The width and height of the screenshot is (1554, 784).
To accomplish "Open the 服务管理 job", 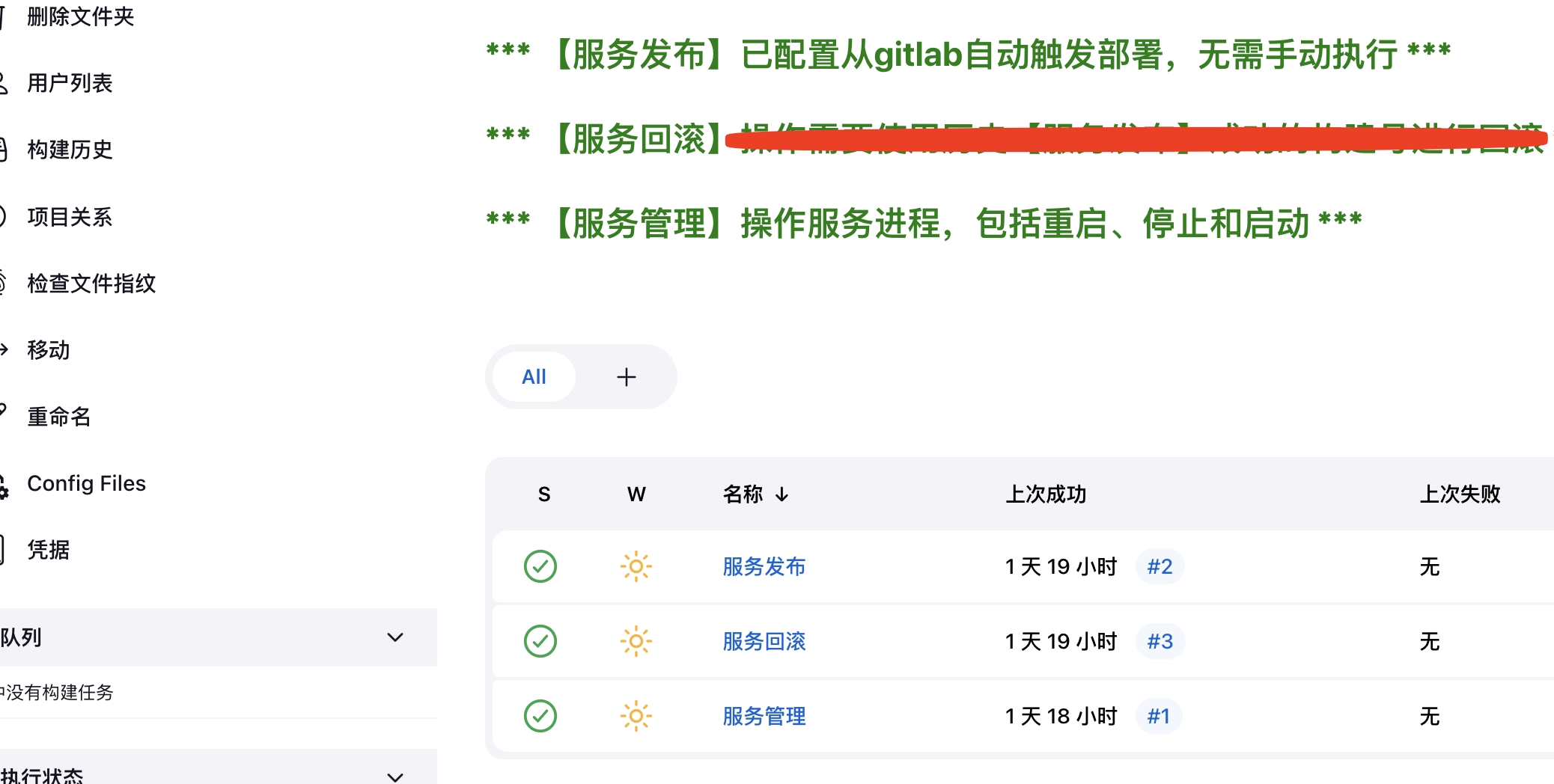I will pyautogui.click(x=764, y=716).
